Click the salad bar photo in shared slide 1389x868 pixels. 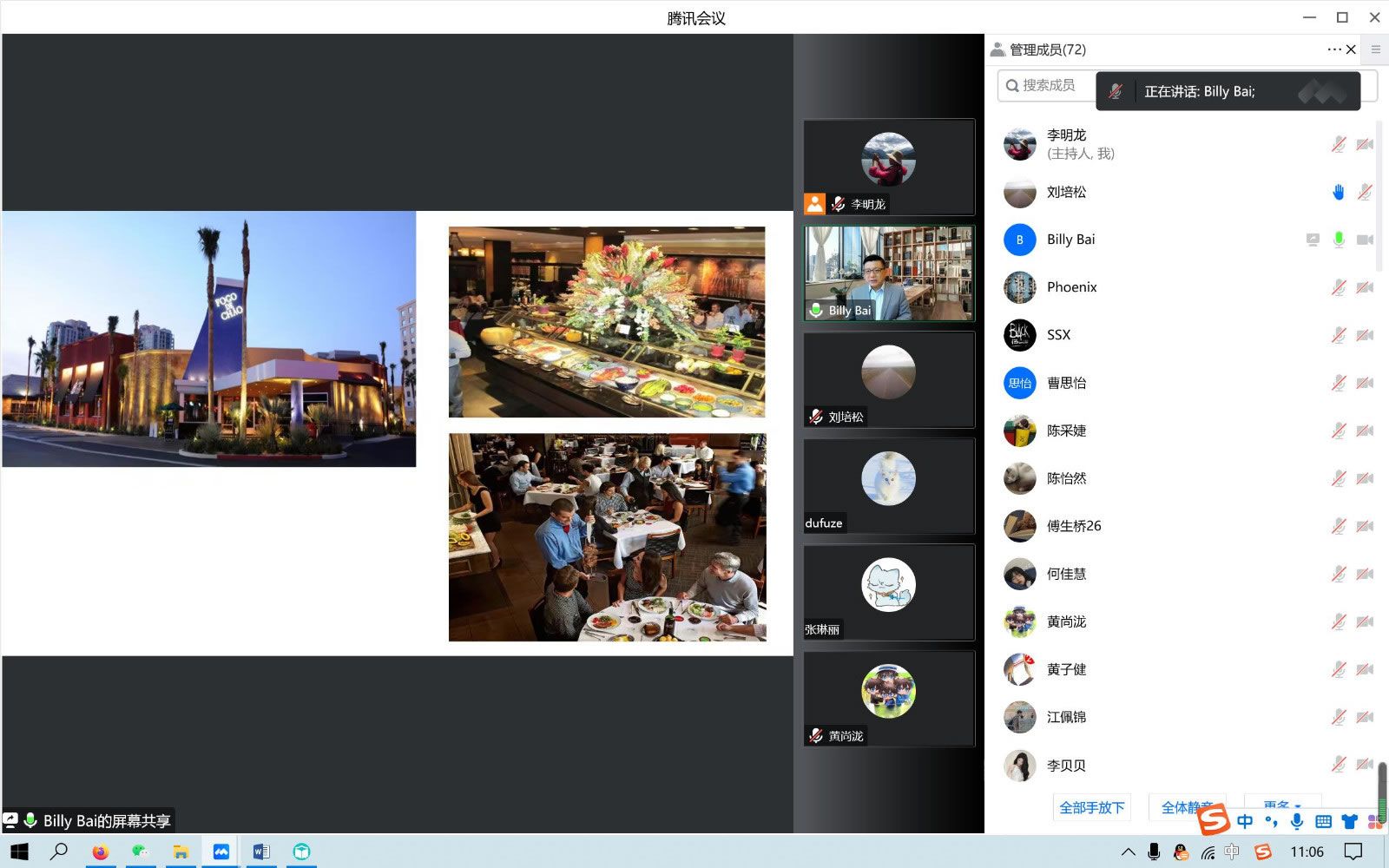607,322
